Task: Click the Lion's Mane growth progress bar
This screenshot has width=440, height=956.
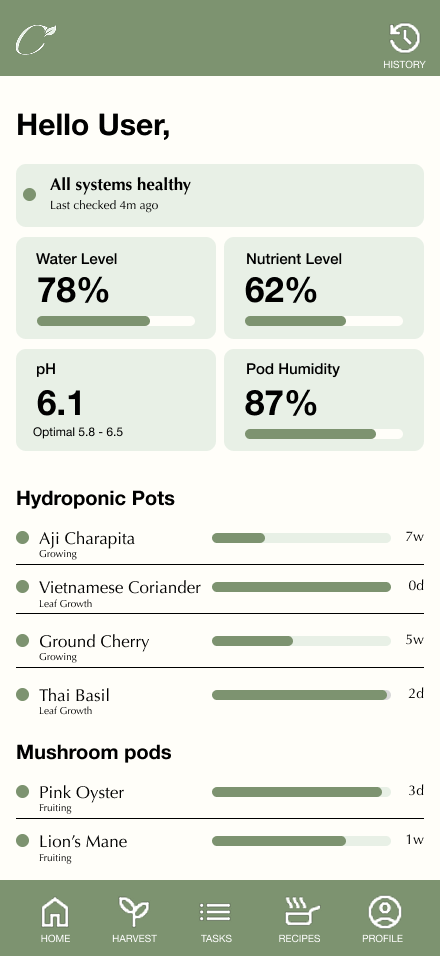Action: pyautogui.click(x=301, y=841)
